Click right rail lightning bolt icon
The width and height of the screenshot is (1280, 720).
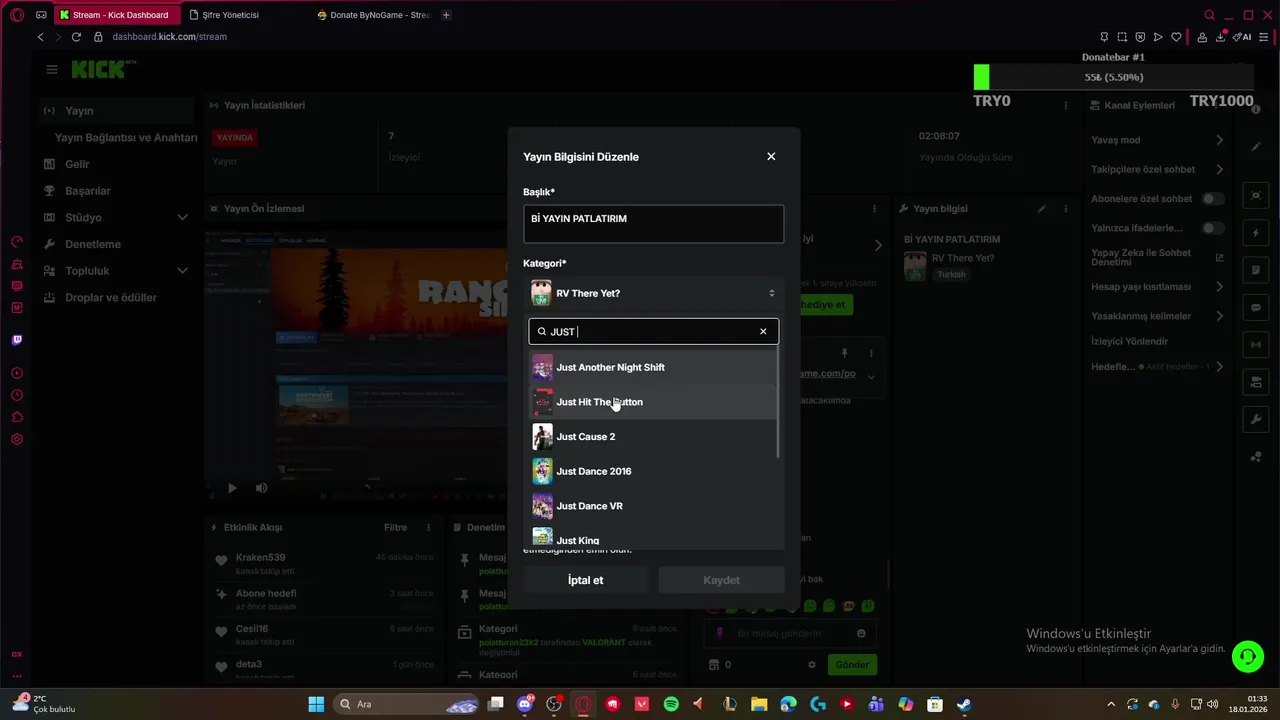coord(1256,233)
